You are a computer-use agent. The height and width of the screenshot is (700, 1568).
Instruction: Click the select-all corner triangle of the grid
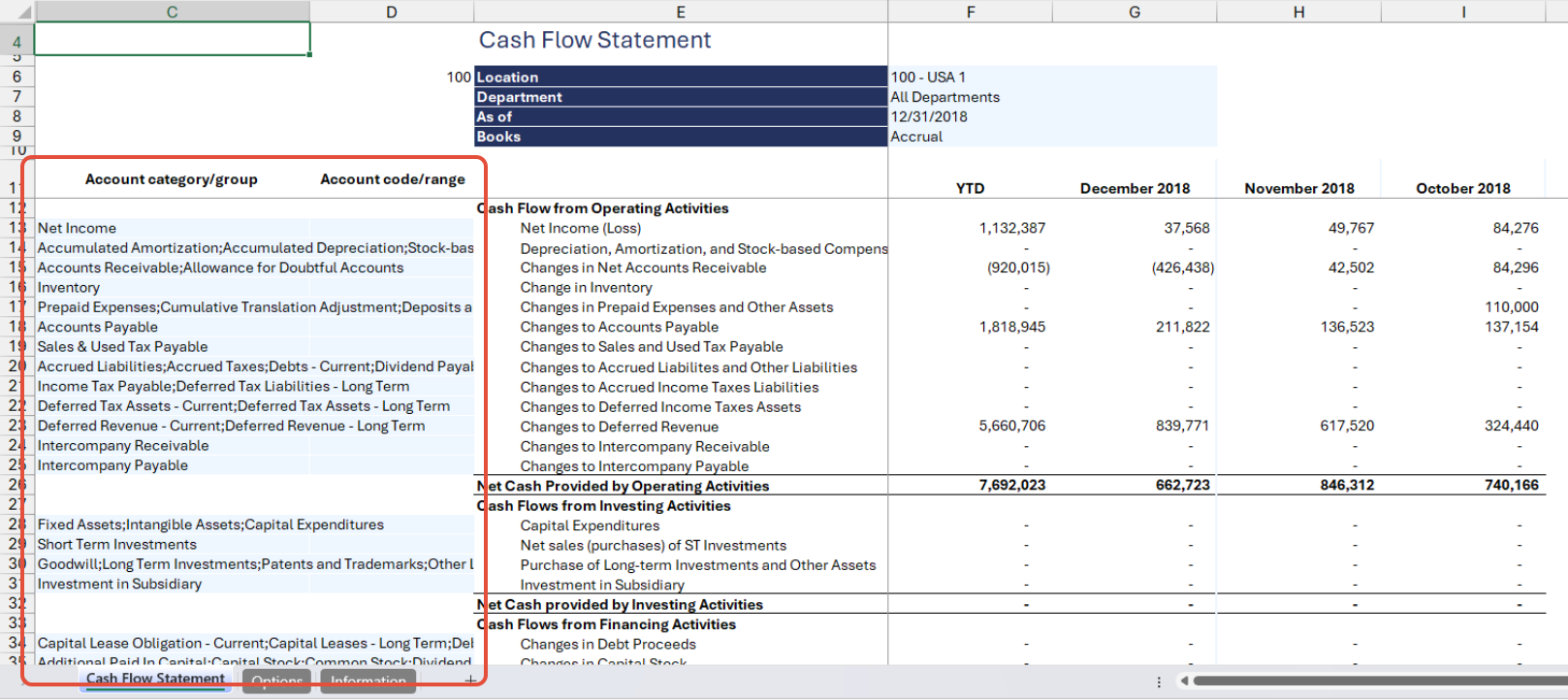pyautogui.click(x=24, y=13)
